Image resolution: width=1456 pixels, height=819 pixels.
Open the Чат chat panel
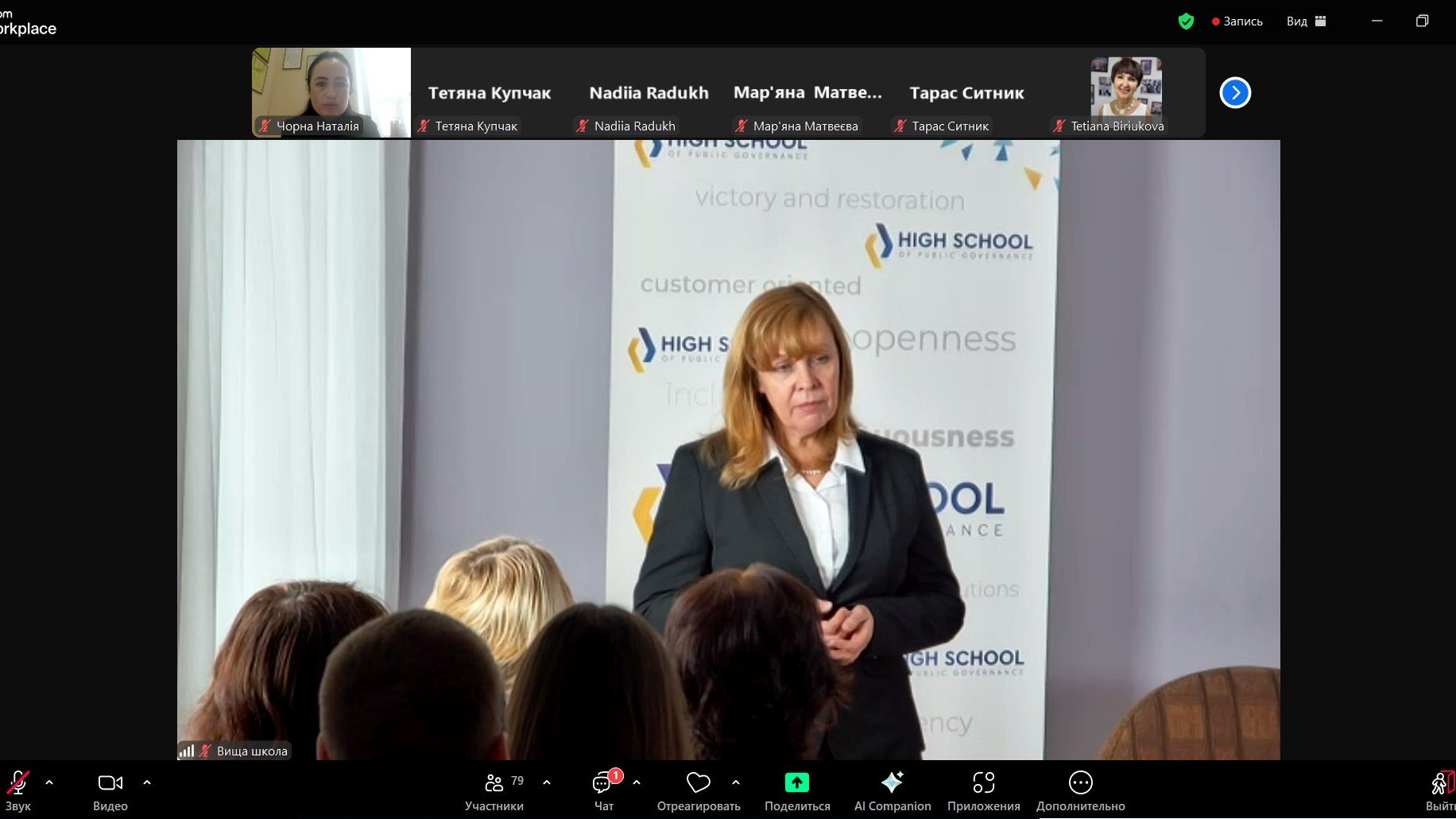click(603, 784)
